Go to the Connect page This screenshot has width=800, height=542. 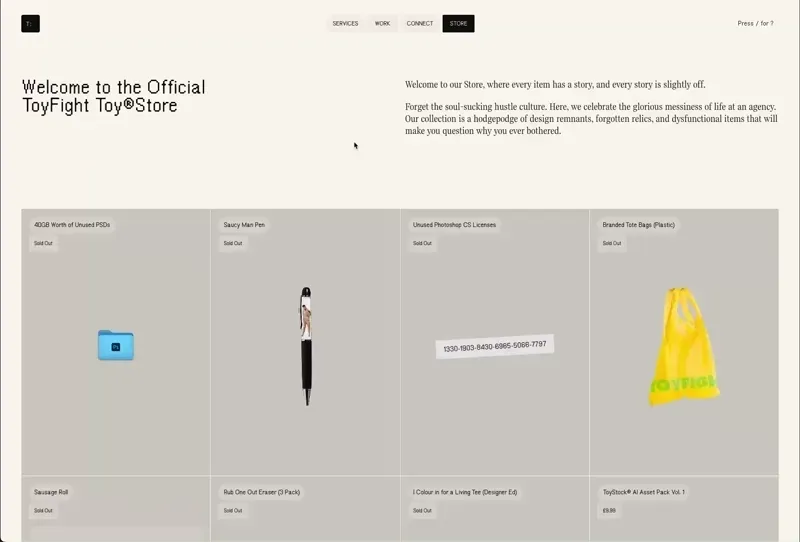(420, 23)
